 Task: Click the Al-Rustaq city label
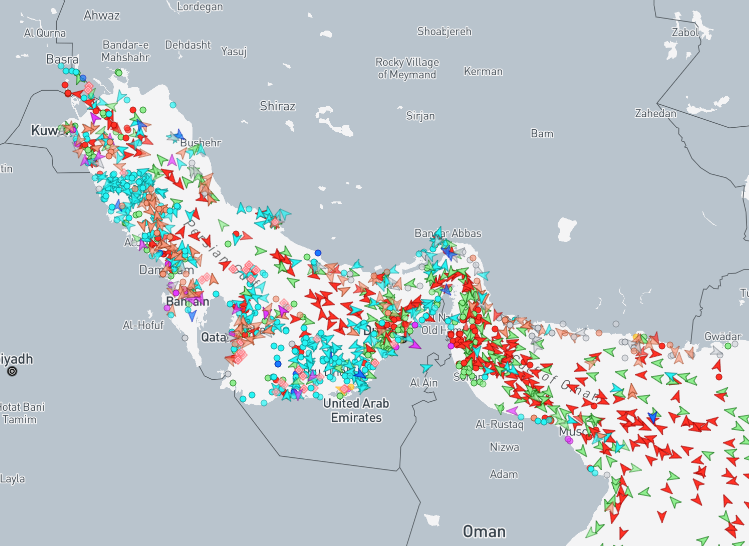click(499, 424)
